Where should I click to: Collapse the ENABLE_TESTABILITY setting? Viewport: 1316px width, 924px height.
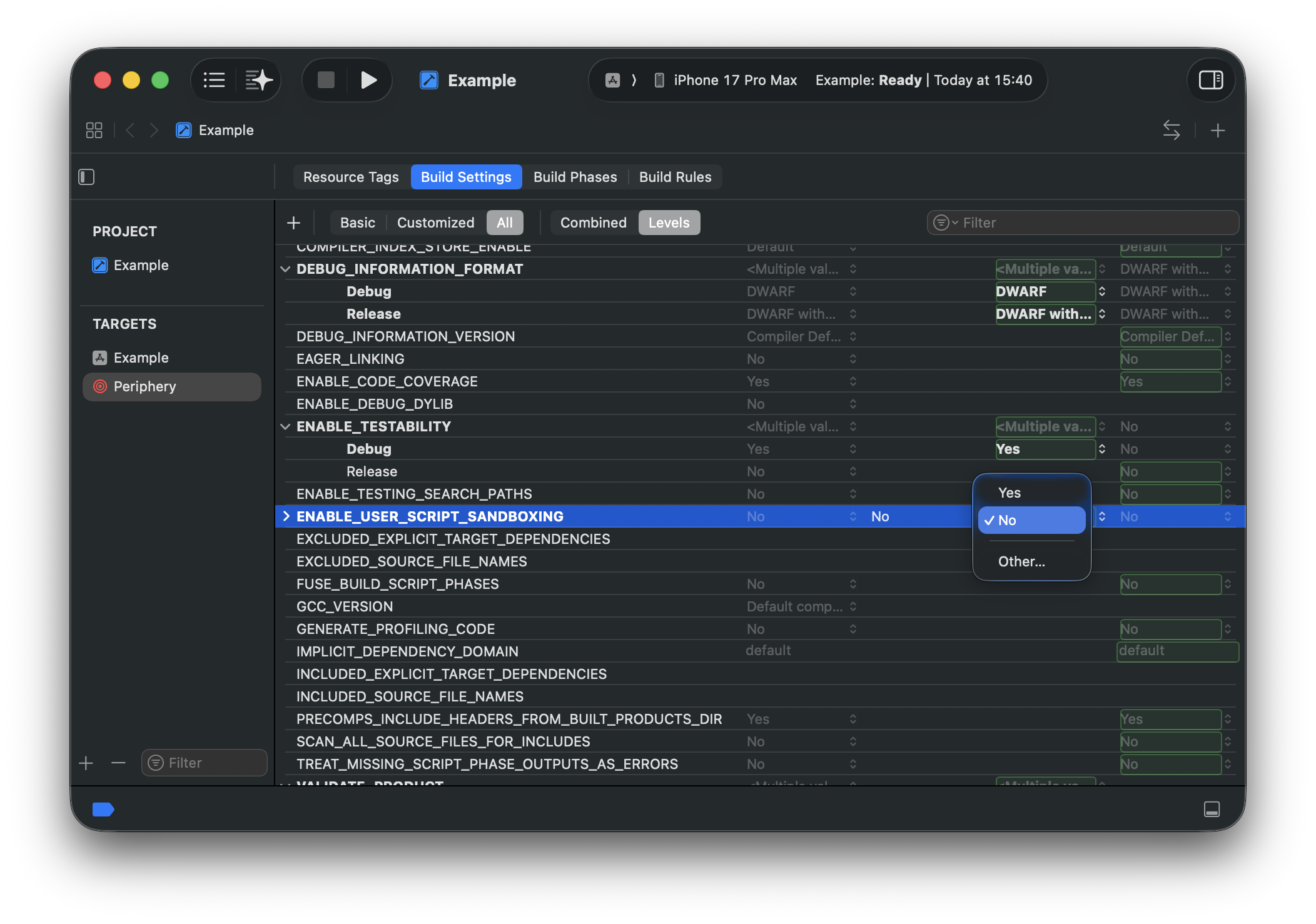pyautogui.click(x=285, y=426)
